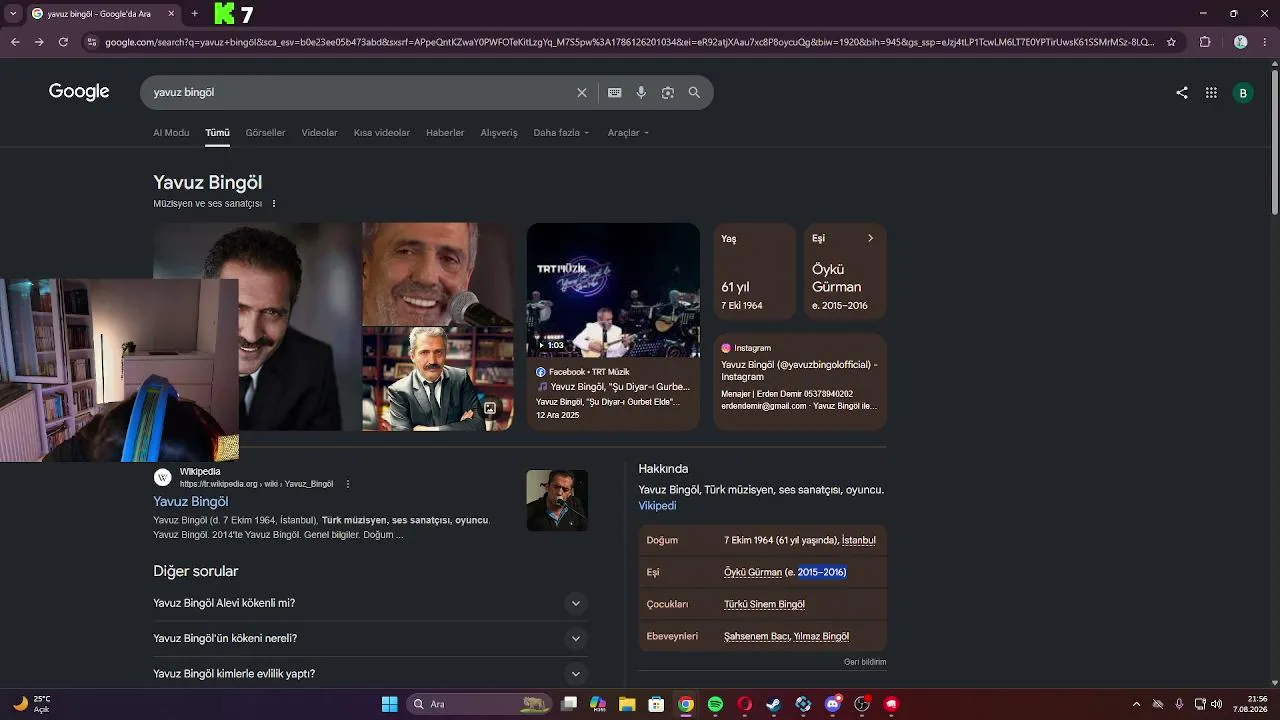Image resolution: width=1280 pixels, height=720 pixels.
Task: Click the Windows taskbar search box
Action: [x=479, y=704]
